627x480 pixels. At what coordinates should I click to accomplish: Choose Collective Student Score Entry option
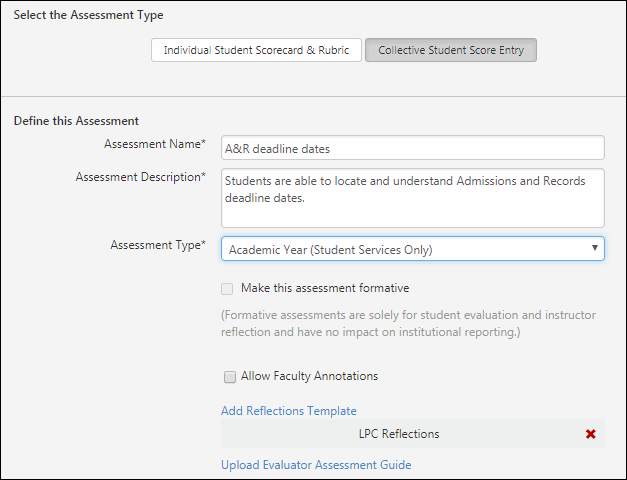(451, 50)
